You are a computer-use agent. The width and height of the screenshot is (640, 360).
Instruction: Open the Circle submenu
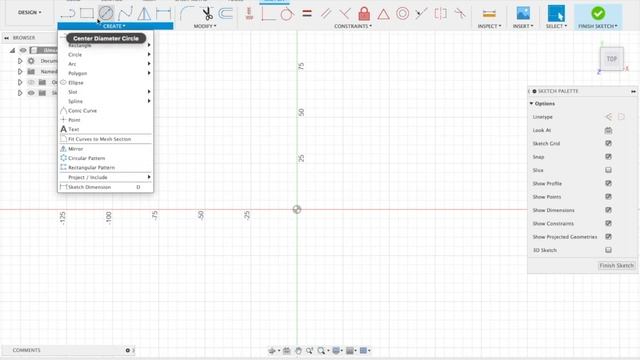pyautogui.click(x=106, y=55)
